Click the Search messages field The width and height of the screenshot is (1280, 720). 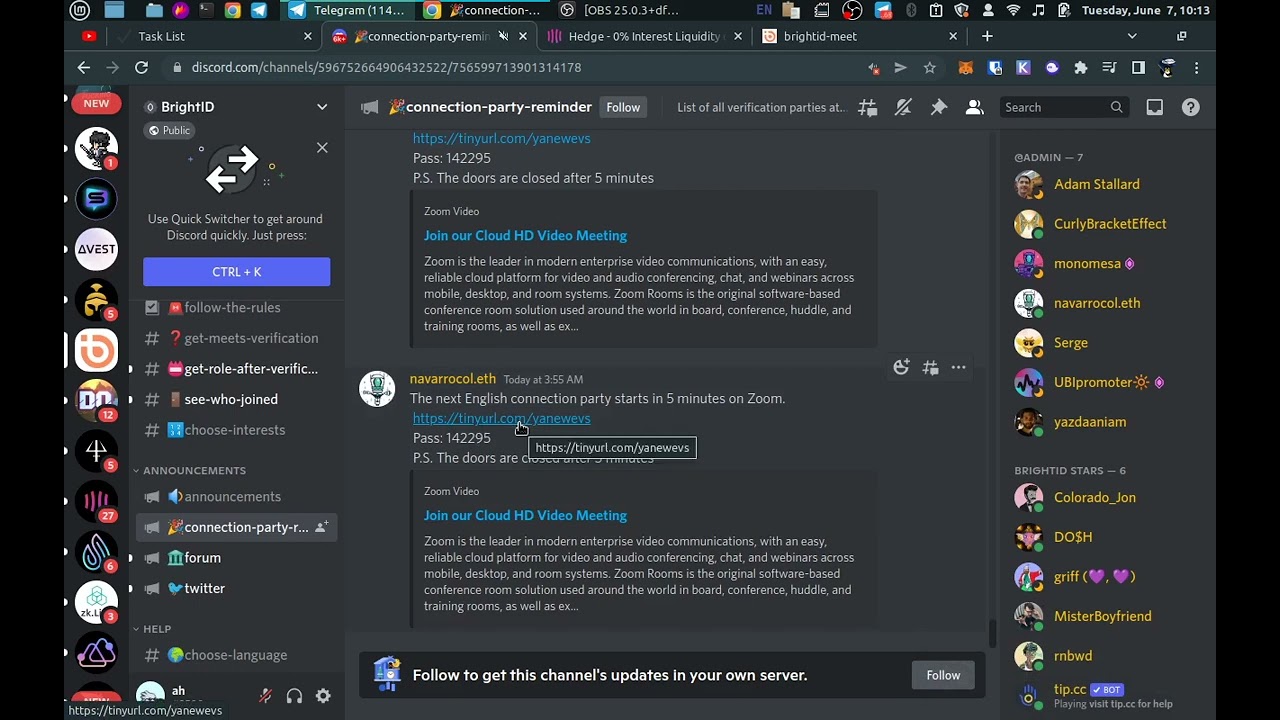[1065, 107]
